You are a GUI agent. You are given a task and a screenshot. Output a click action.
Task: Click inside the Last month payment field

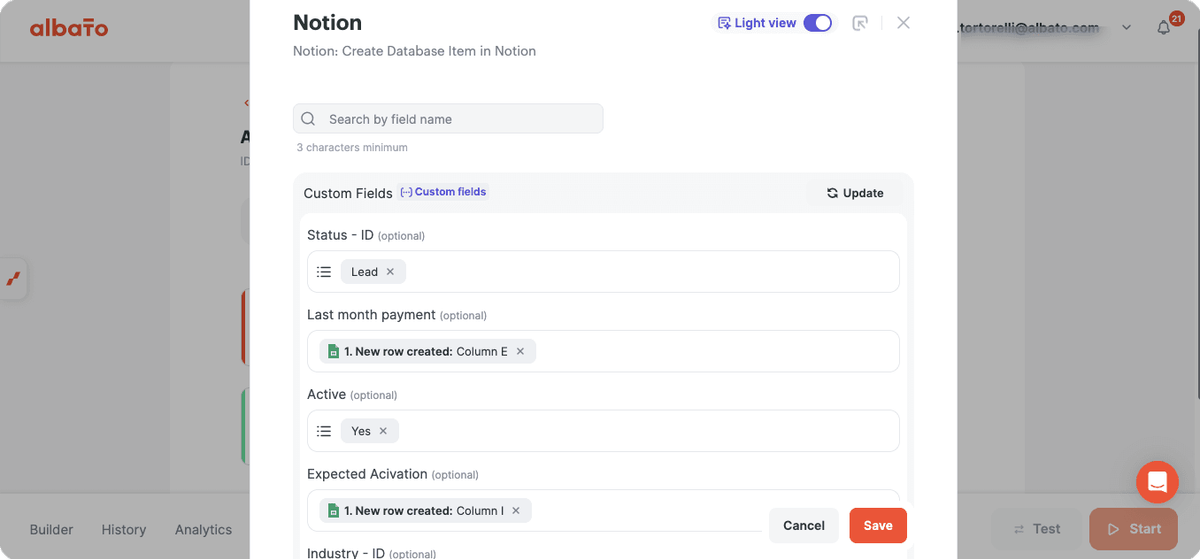coord(603,352)
